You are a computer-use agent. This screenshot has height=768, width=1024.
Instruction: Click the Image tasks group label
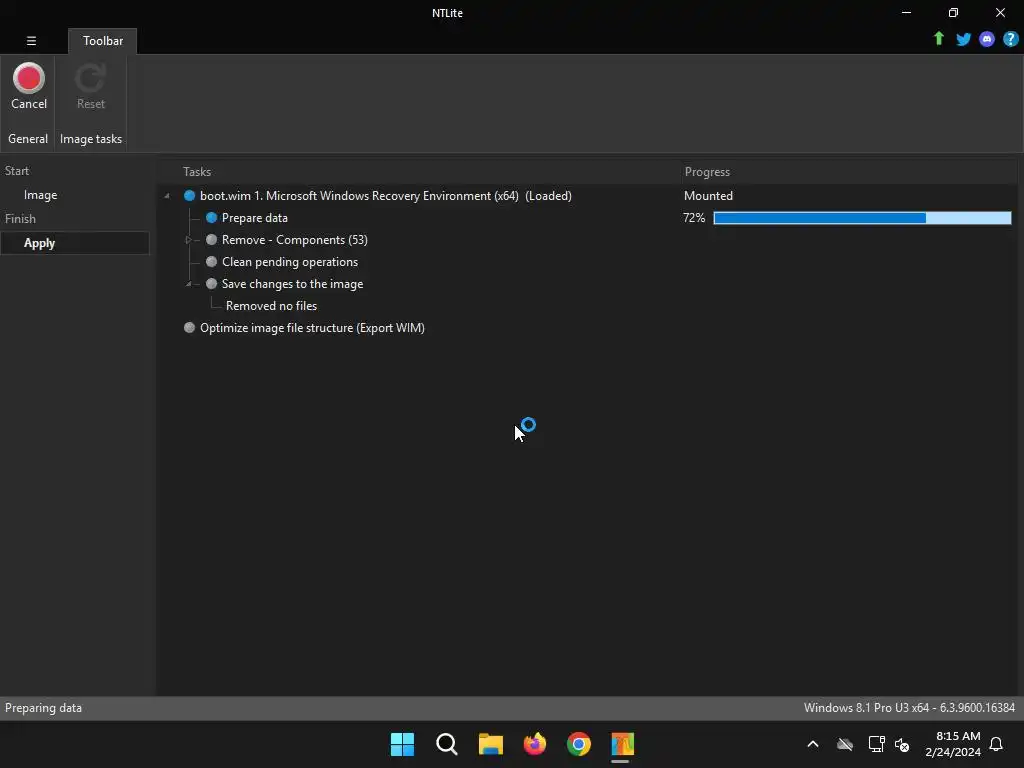(x=91, y=138)
